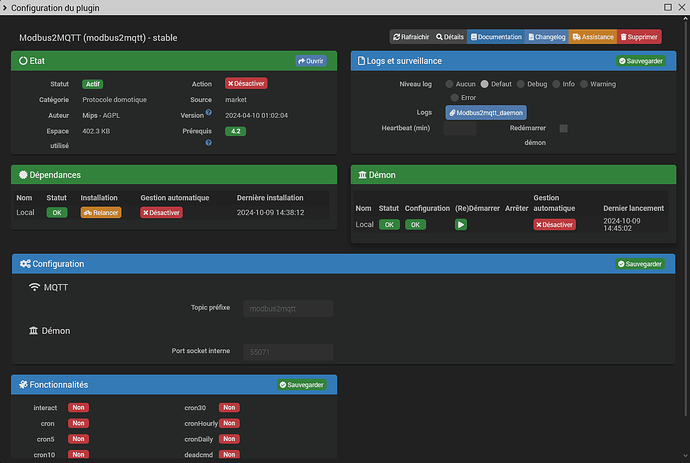The image size is (690, 463).
Task: Click the Ouvrir button in Etat panel
Action: tap(311, 61)
